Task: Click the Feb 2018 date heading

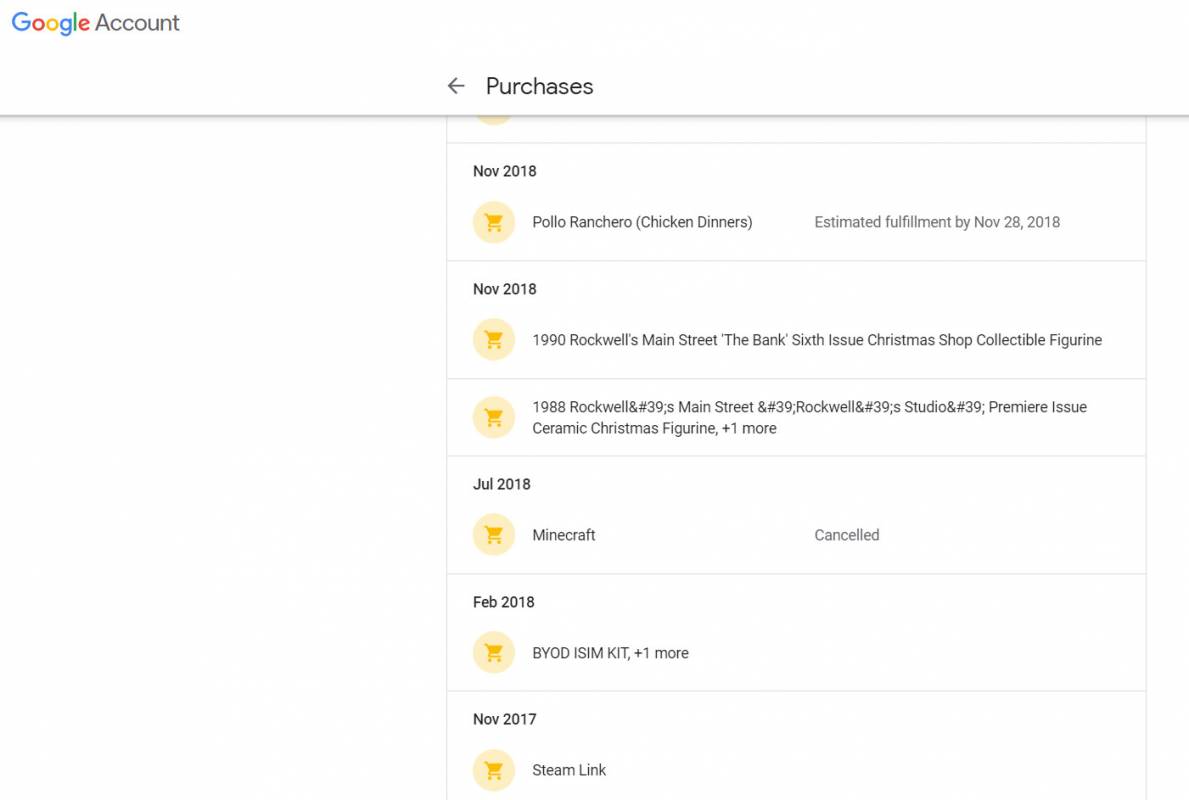Action: coord(504,602)
